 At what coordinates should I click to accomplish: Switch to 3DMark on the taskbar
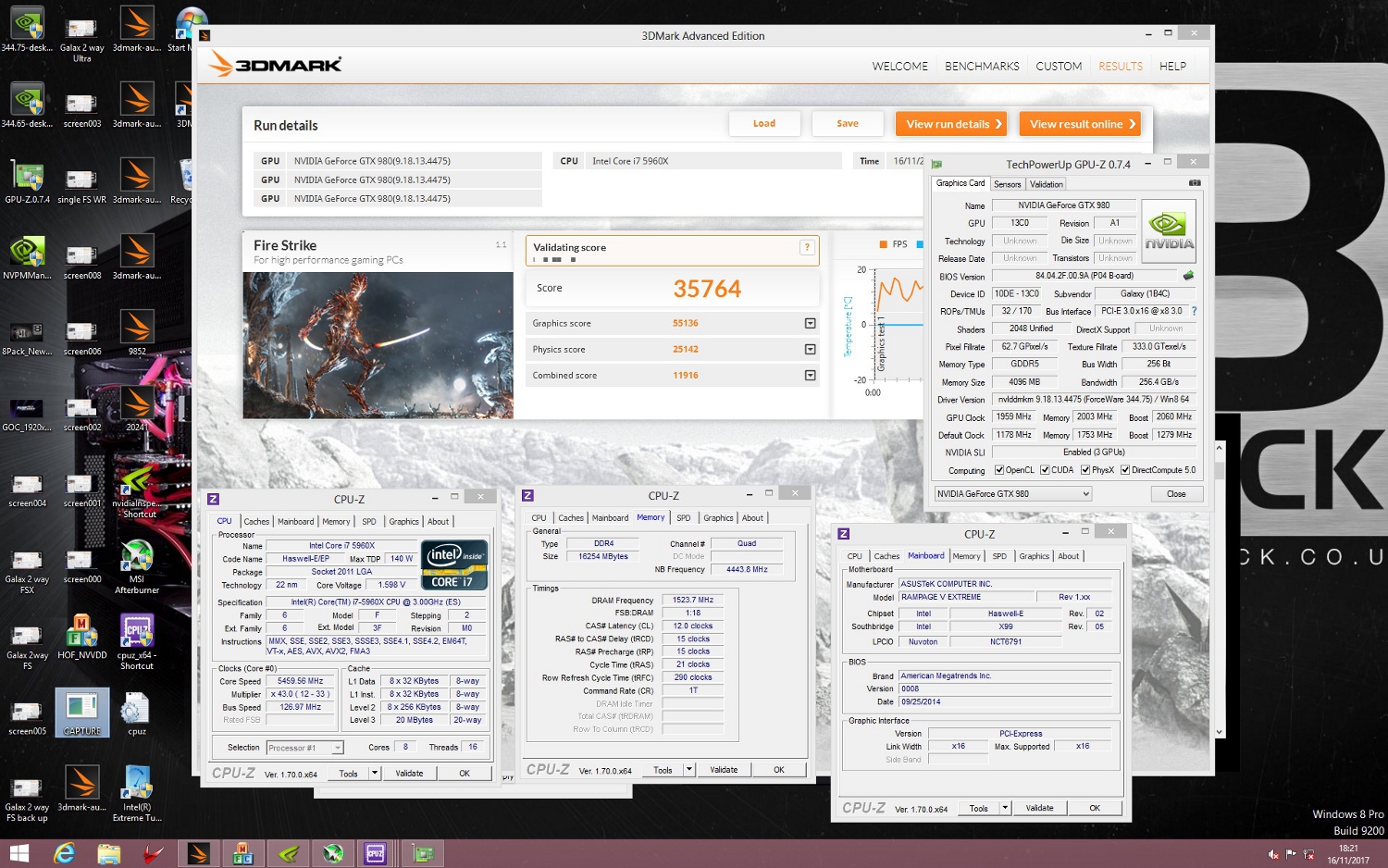point(198,853)
